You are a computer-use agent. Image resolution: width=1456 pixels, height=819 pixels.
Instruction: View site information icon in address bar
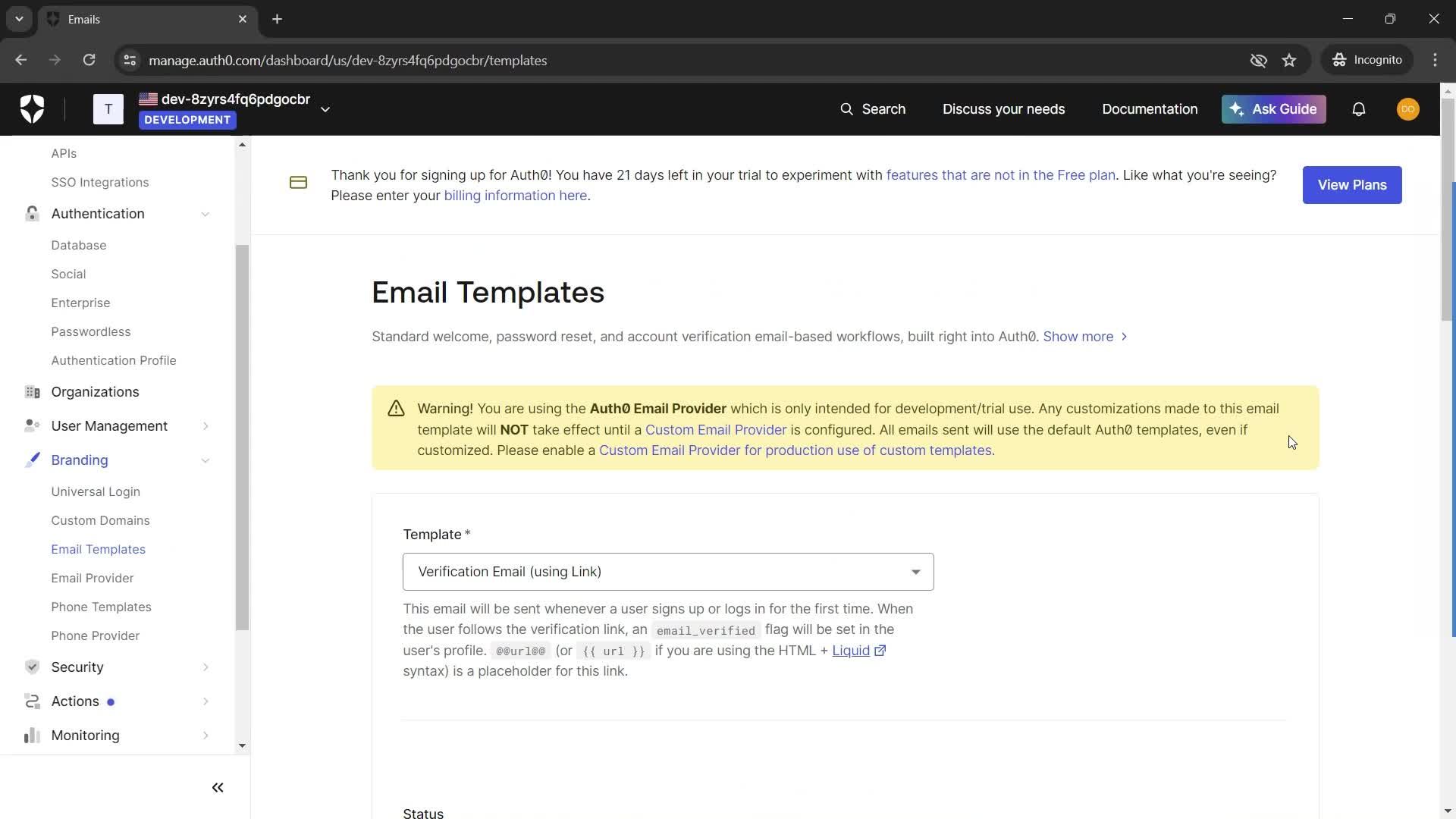pyautogui.click(x=130, y=60)
